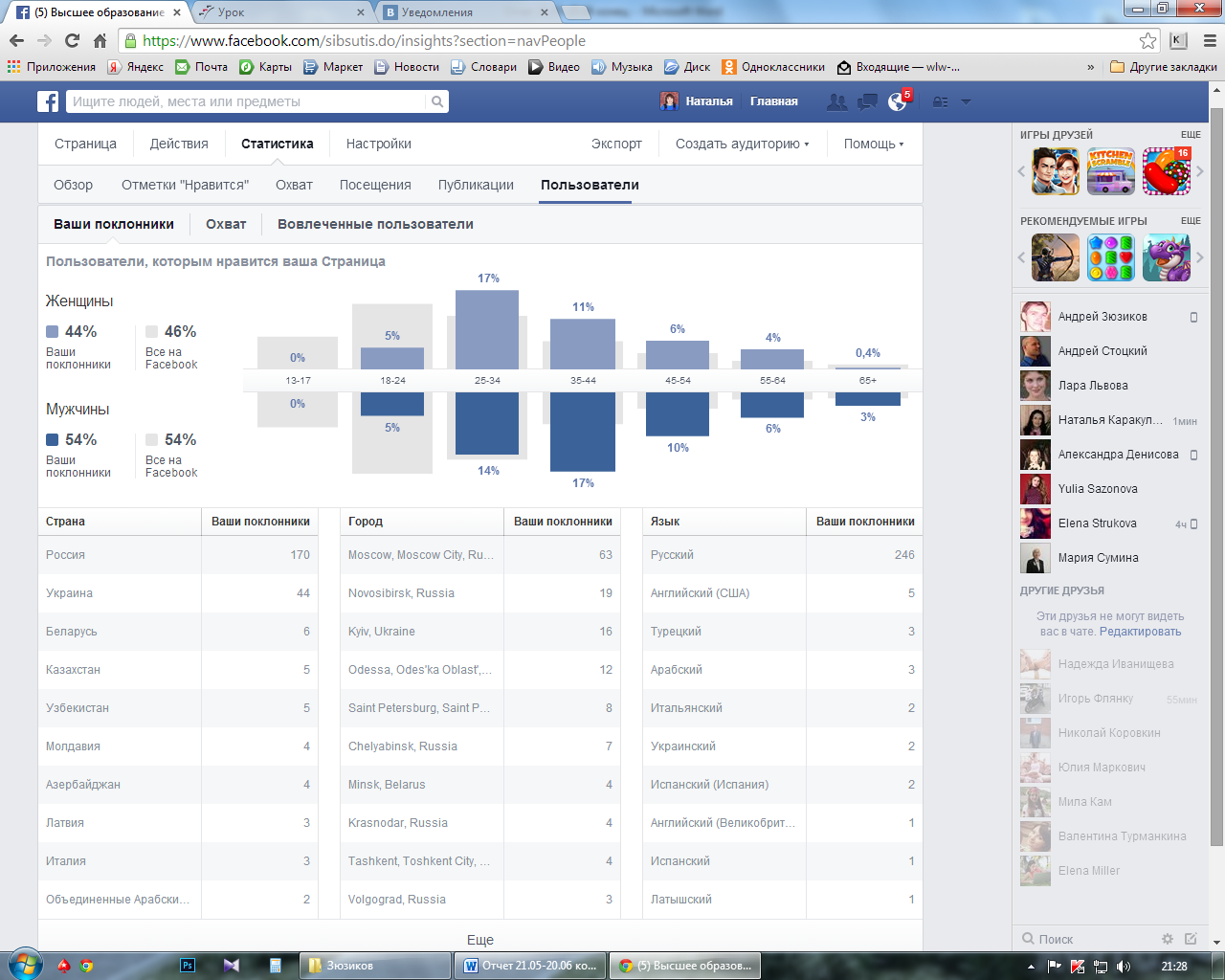Open Другие закладки folder
1225x980 pixels.
click(1164, 67)
